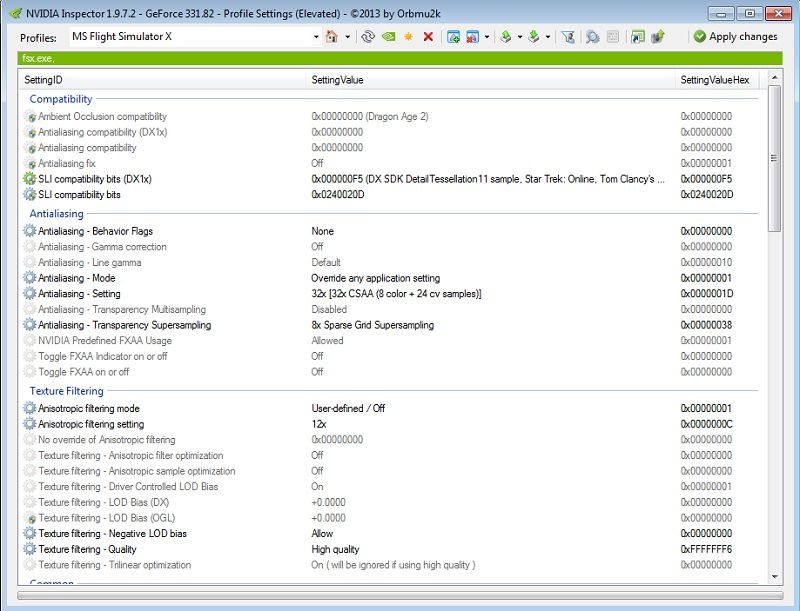Click gear icon beside SLI compatibility bits (DX1x)

click(x=30, y=179)
